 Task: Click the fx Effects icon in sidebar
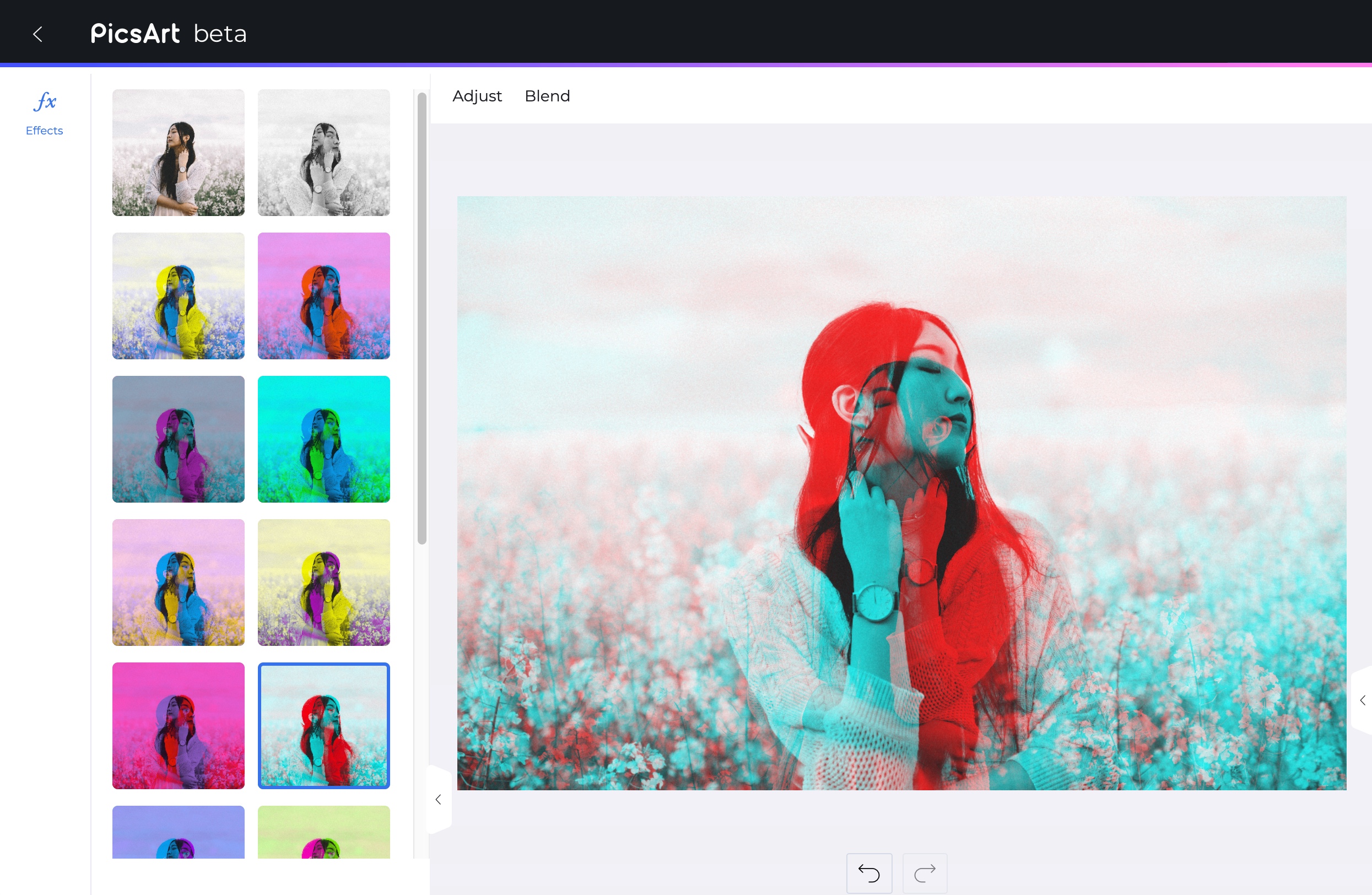click(45, 112)
